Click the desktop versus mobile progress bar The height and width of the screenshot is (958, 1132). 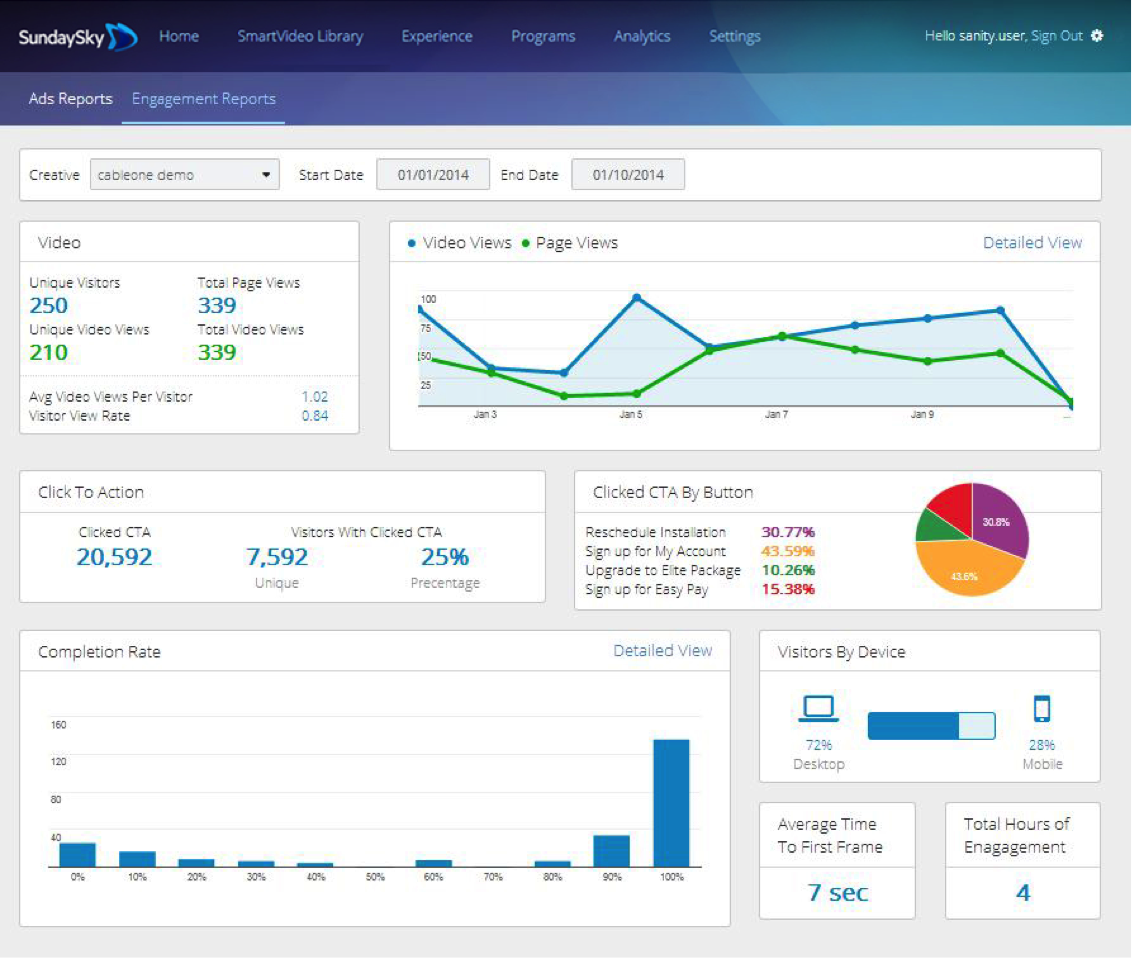point(931,726)
